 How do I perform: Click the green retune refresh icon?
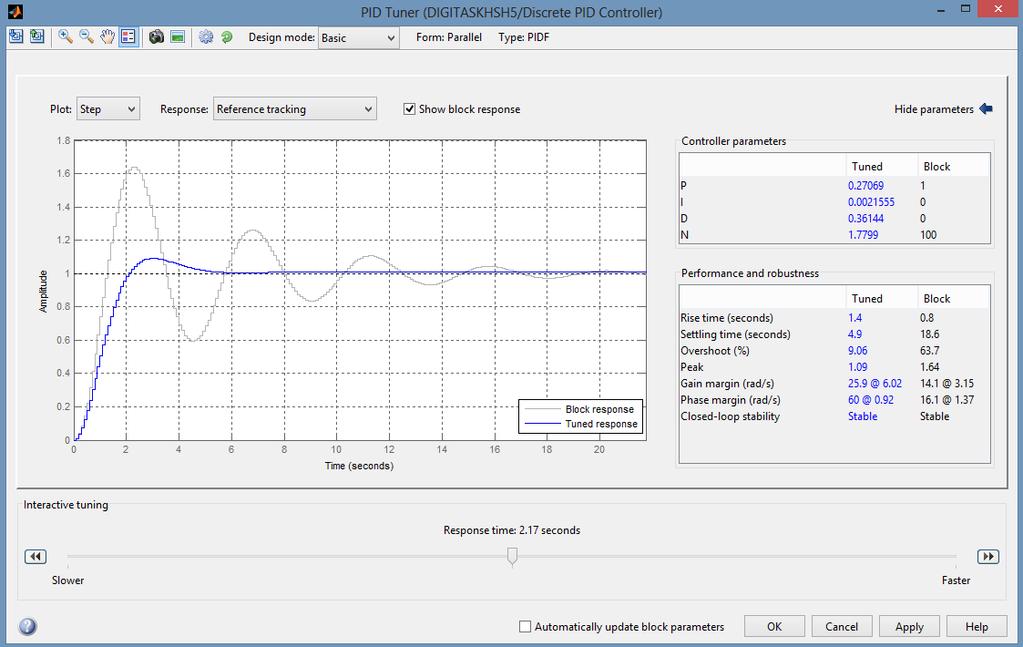226,37
